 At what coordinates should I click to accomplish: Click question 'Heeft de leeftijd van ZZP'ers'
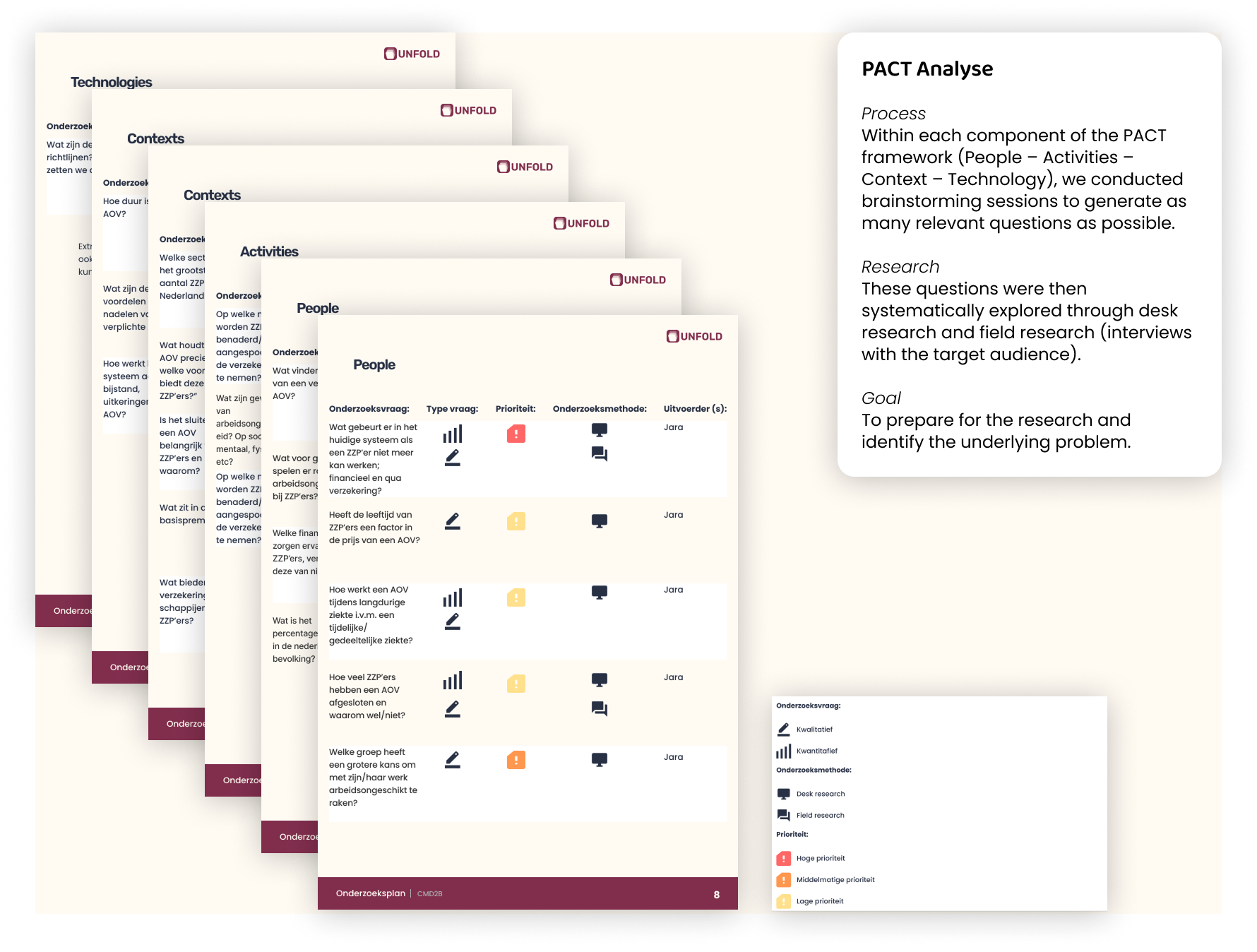pos(374,528)
